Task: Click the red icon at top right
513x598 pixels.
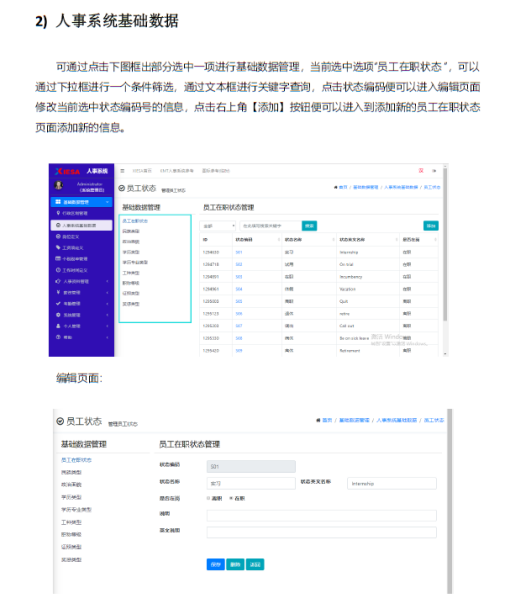Action: pos(421,170)
